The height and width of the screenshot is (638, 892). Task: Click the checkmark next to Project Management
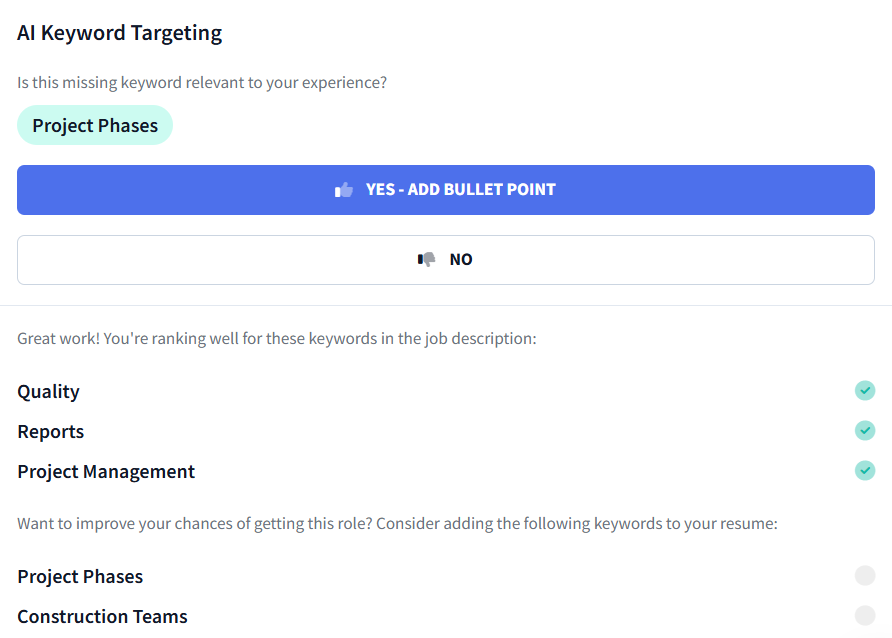(x=865, y=471)
